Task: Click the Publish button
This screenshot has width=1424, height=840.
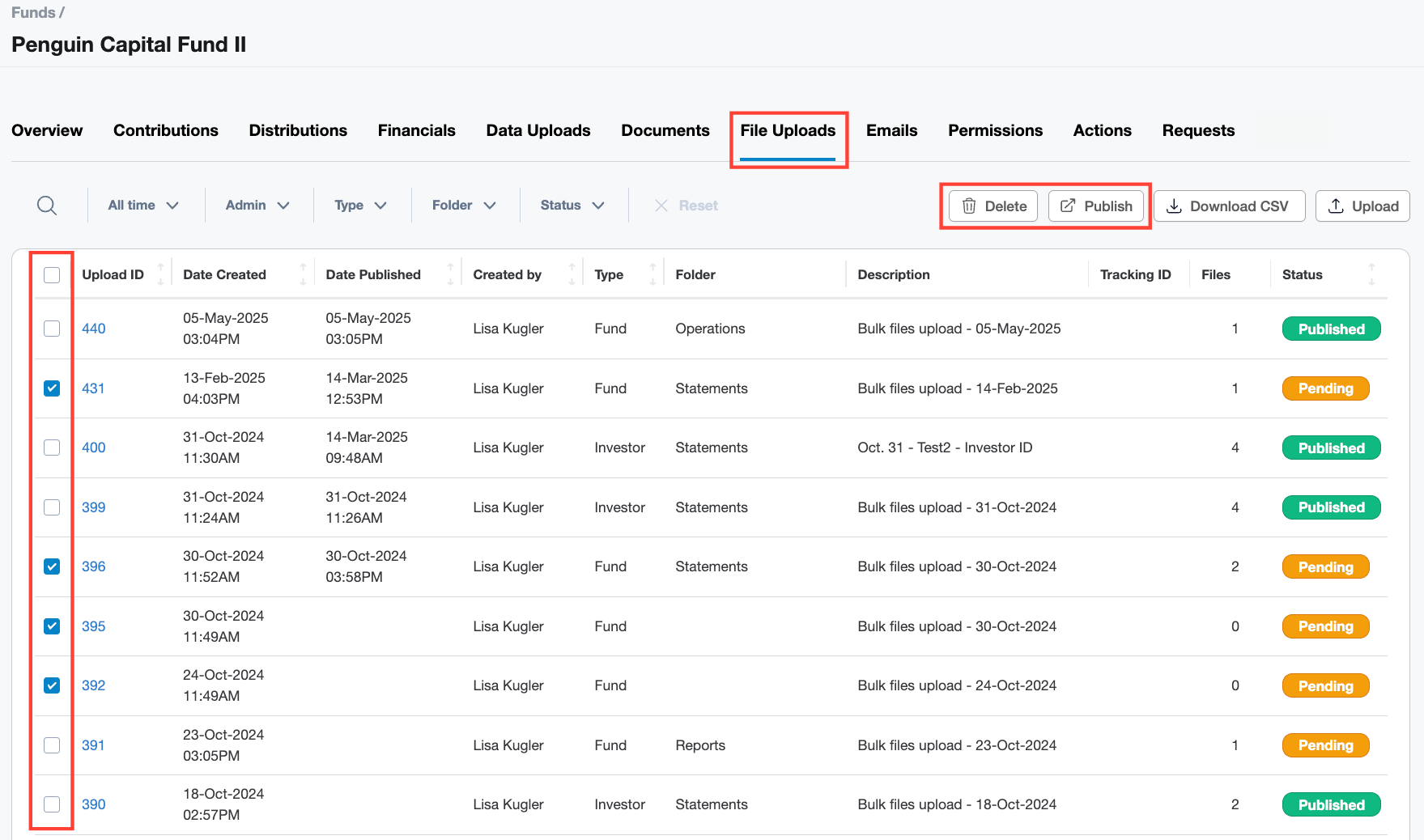Action: pyautogui.click(x=1096, y=206)
